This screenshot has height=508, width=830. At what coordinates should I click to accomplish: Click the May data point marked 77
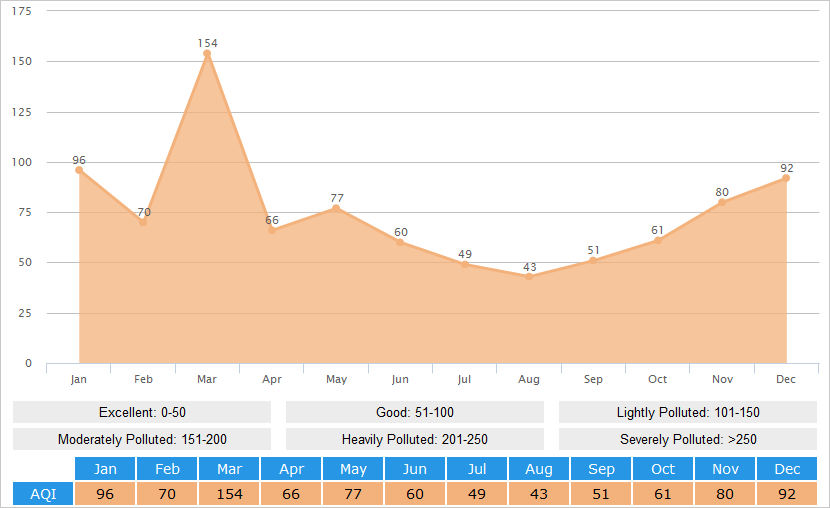point(336,208)
